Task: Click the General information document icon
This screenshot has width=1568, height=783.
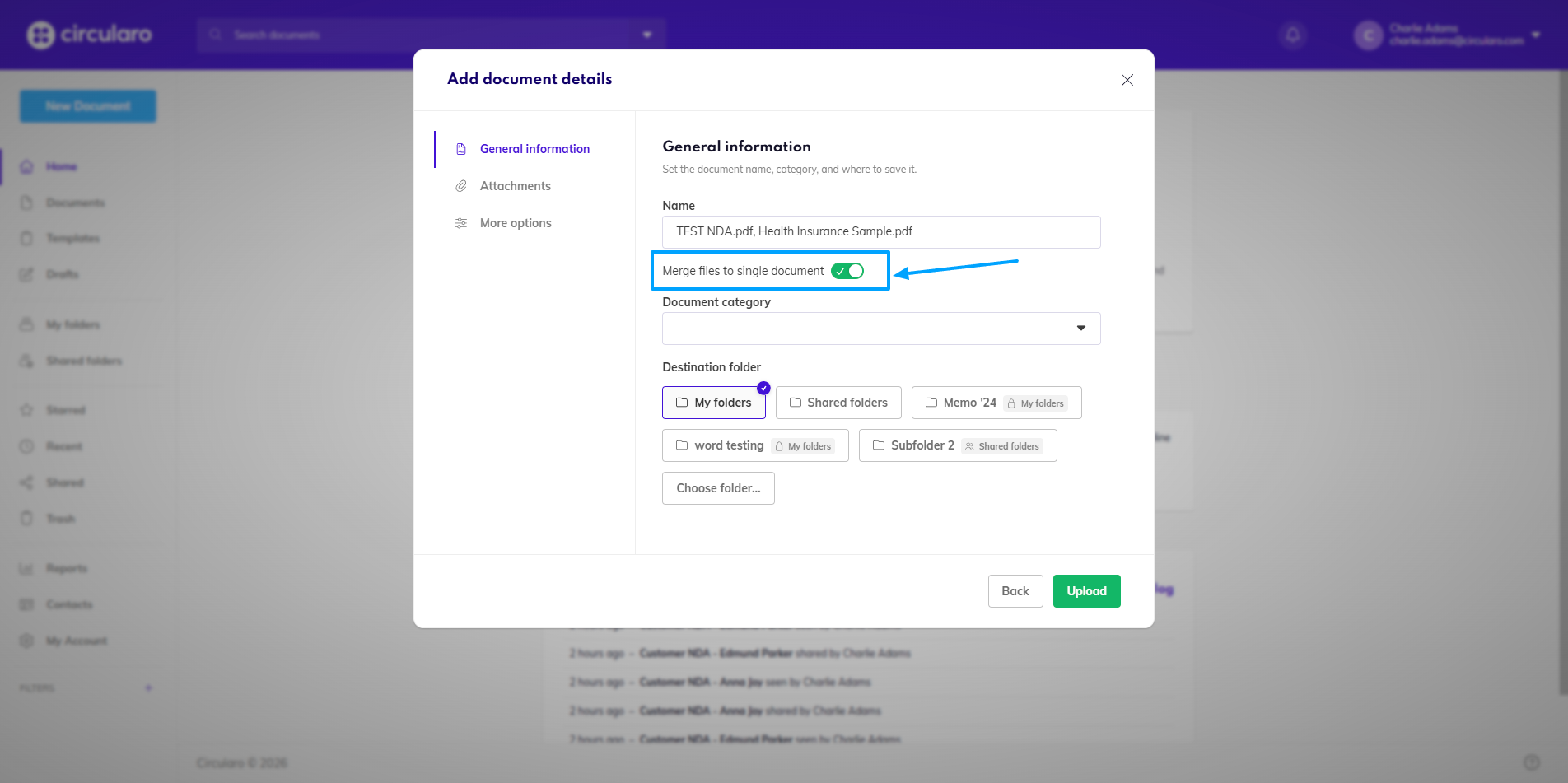Action: [x=461, y=149]
